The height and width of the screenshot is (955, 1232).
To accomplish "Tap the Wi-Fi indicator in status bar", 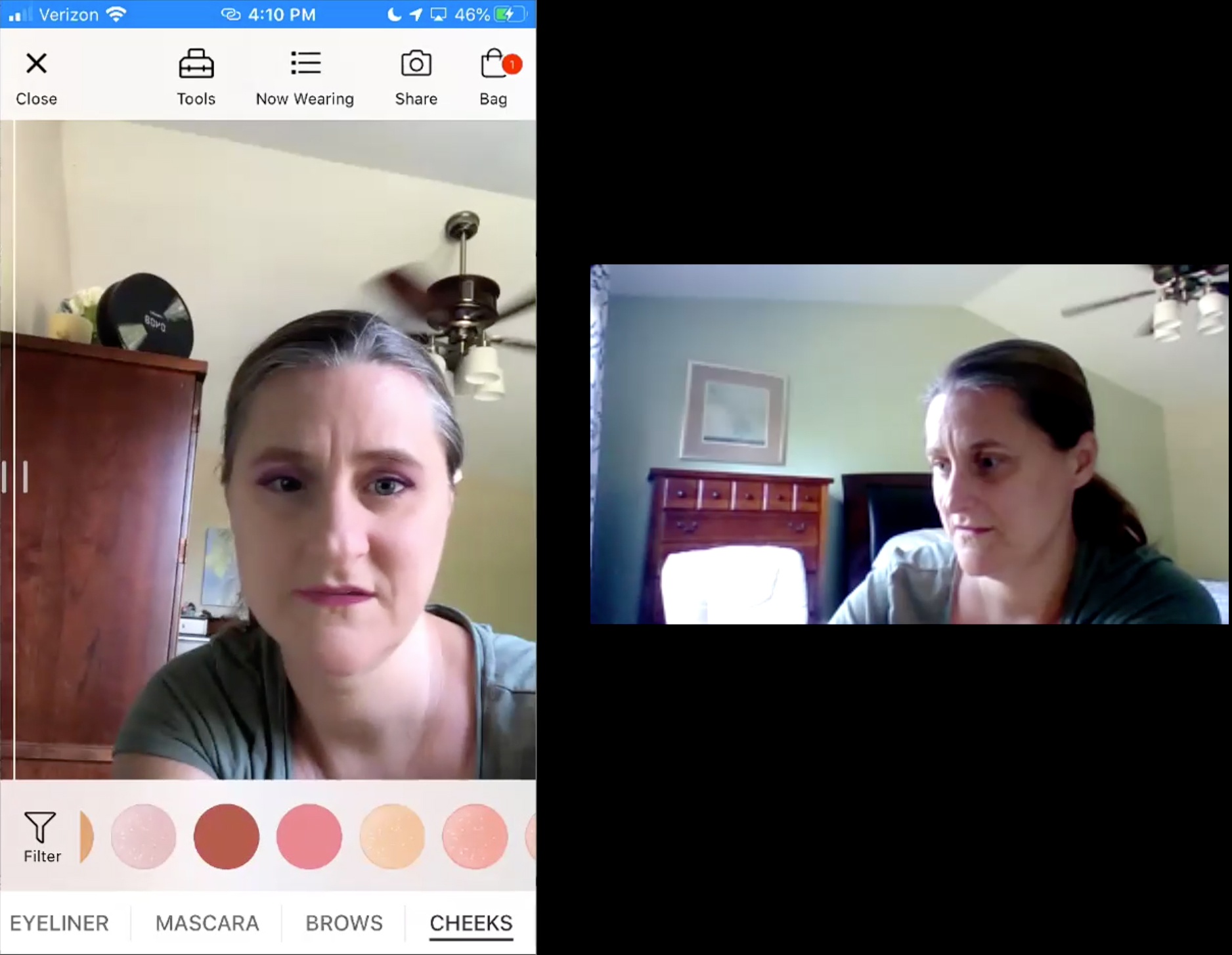I will click(116, 14).
